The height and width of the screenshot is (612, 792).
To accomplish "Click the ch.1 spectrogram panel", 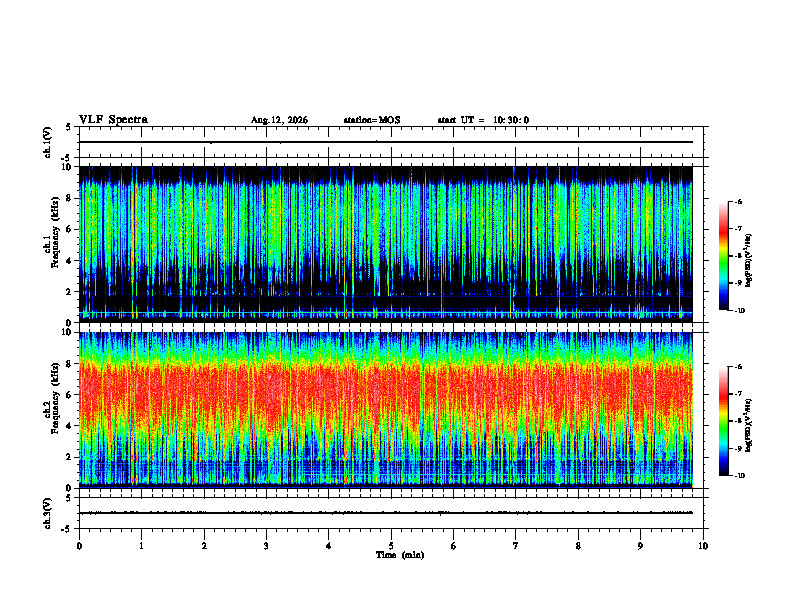I will click(x=386, y=244).
